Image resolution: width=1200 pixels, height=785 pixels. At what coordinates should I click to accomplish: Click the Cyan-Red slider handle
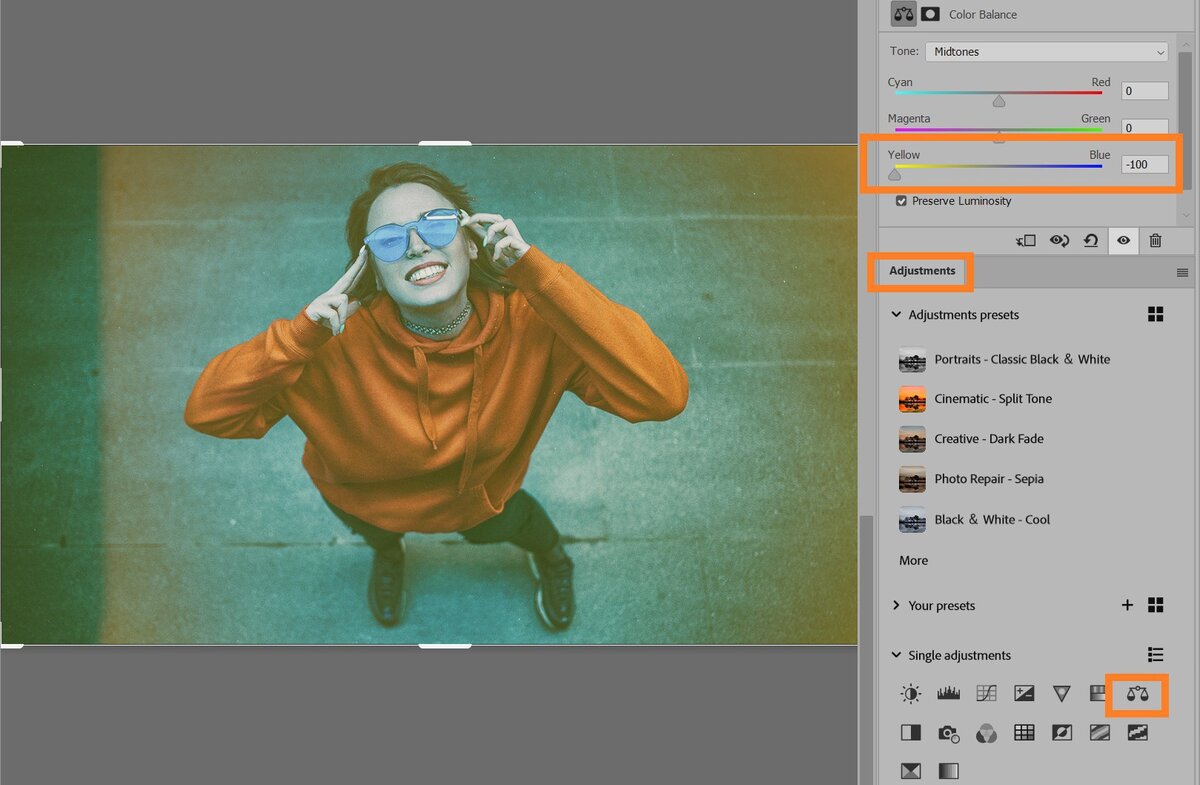point(999,101)
